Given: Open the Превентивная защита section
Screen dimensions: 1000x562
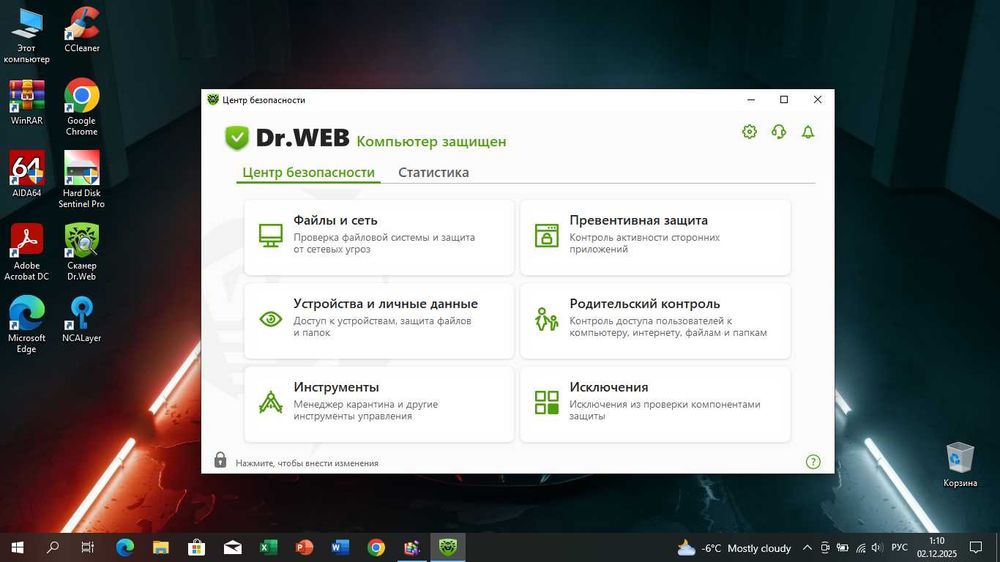Looking at the screenshot, I should click(655, 237).
